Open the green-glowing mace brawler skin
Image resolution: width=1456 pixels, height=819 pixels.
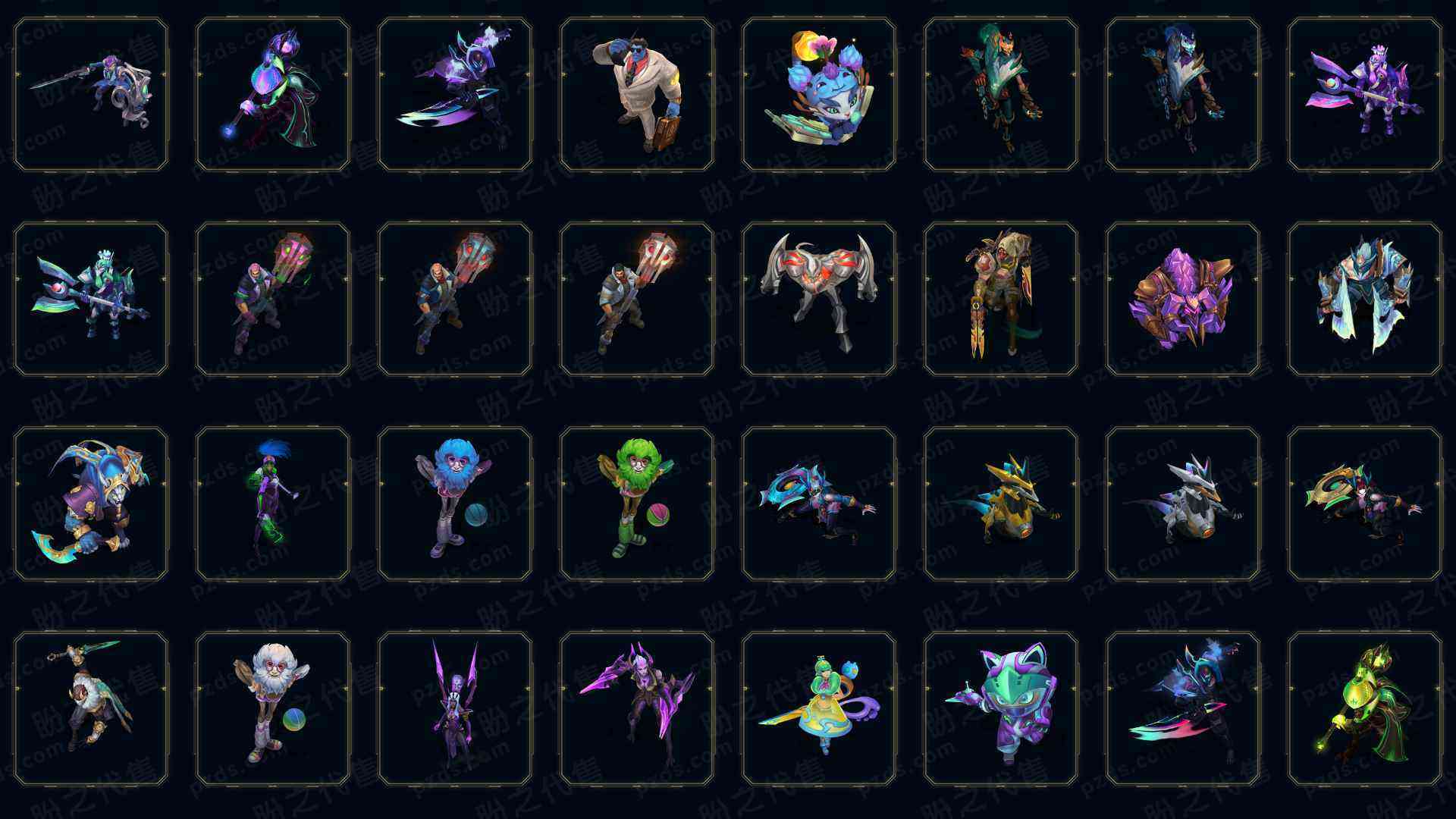273,299
